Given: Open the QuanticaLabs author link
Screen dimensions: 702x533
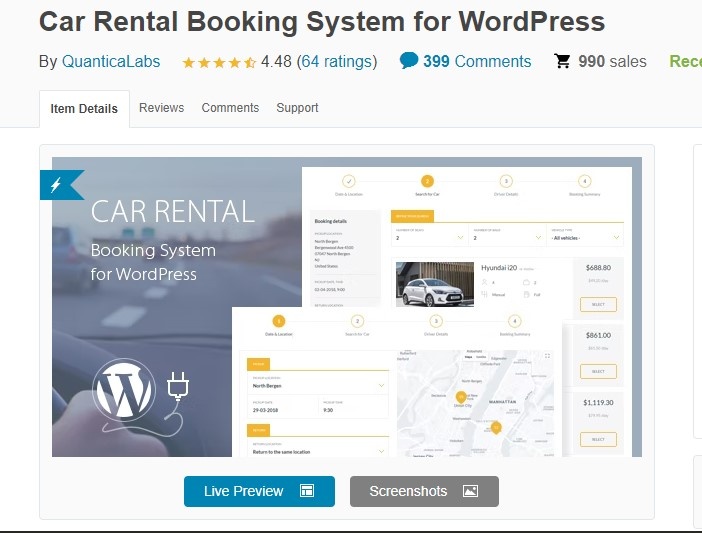Looking at the screenshot, I should pyautogui.click(x=111, y=61).
